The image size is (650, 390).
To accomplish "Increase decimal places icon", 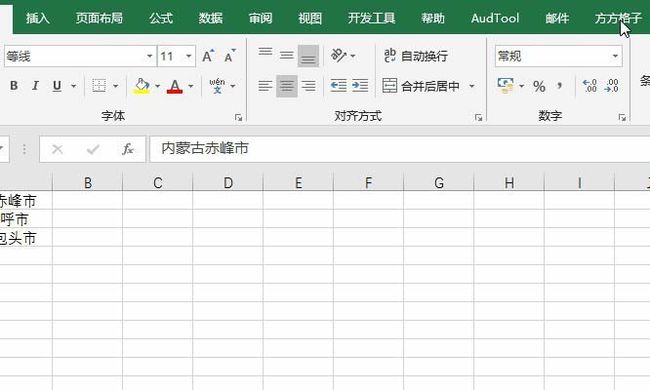I will (589, 86).
